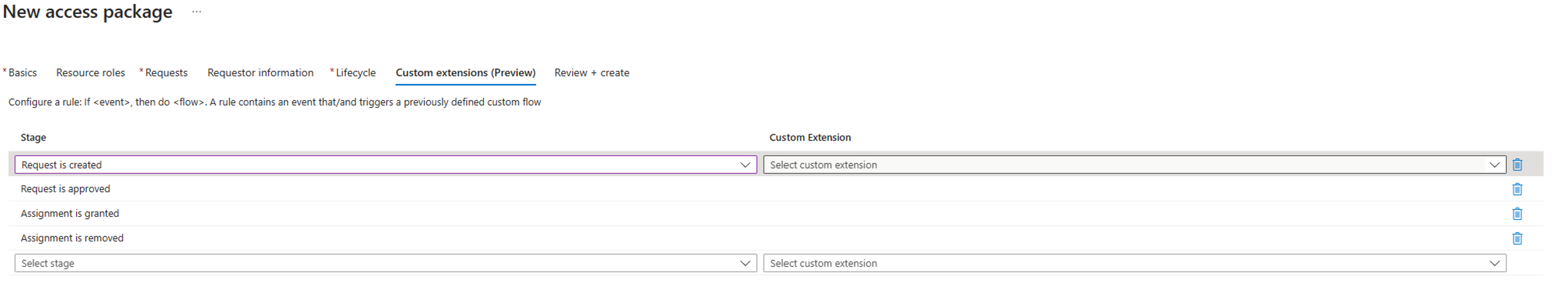Switch to the Requestor information tab
The width and height of the screenshot is (1568, 305).
click(260, 72)
